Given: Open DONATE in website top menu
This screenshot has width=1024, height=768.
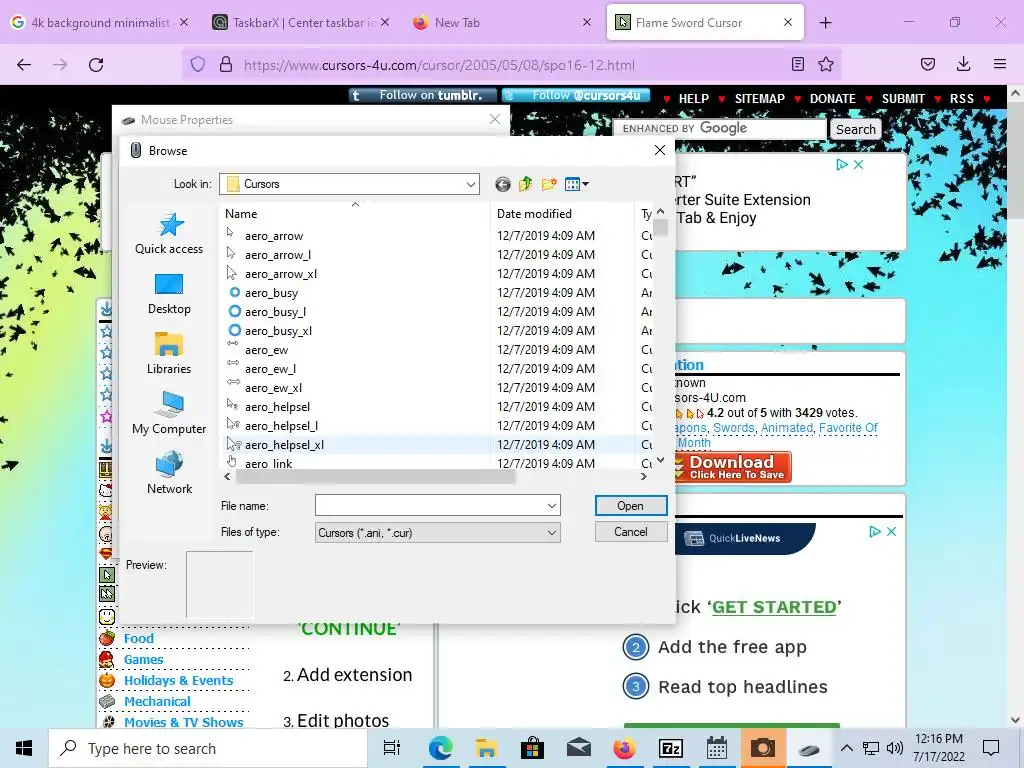Looking at the screenshot, I should tap(833, 99).
